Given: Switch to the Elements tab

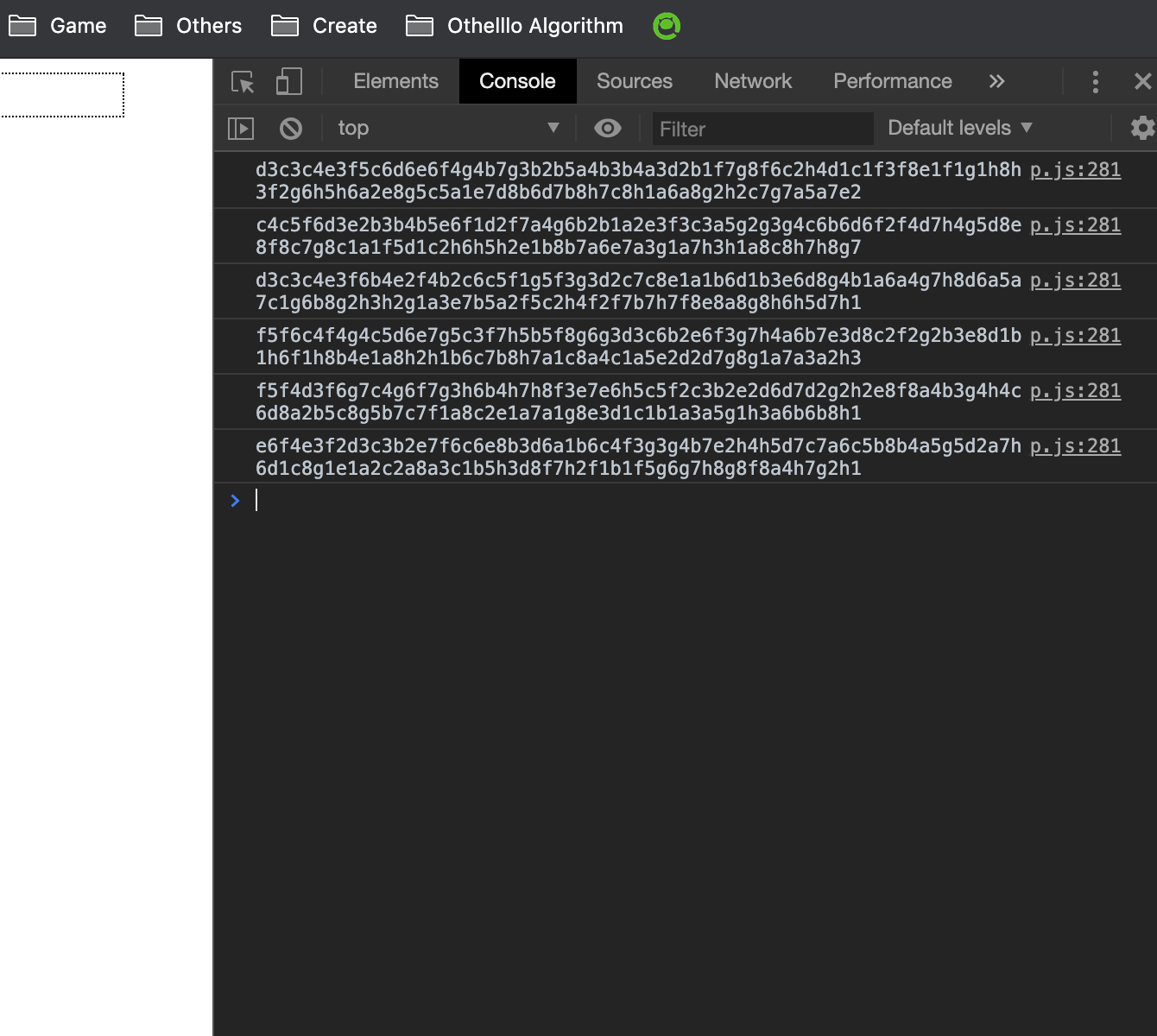Looking at the screenshot, I should [396, 81].
